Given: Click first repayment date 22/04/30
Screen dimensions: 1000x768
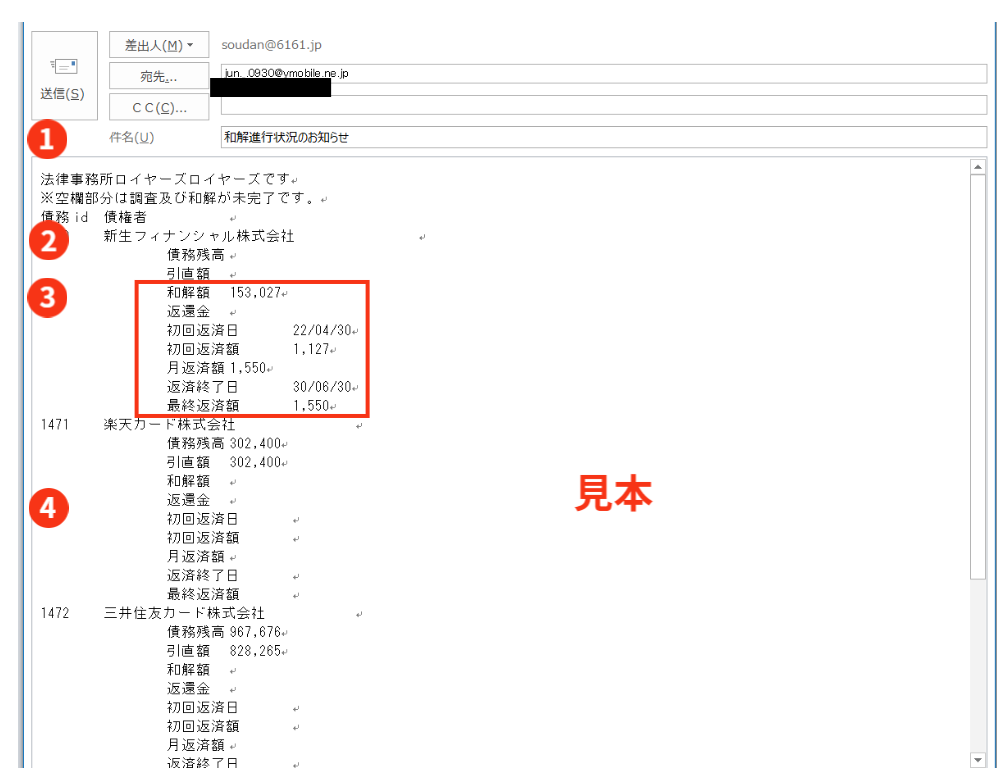Looking at the screenshot, I should pos(322,330).
